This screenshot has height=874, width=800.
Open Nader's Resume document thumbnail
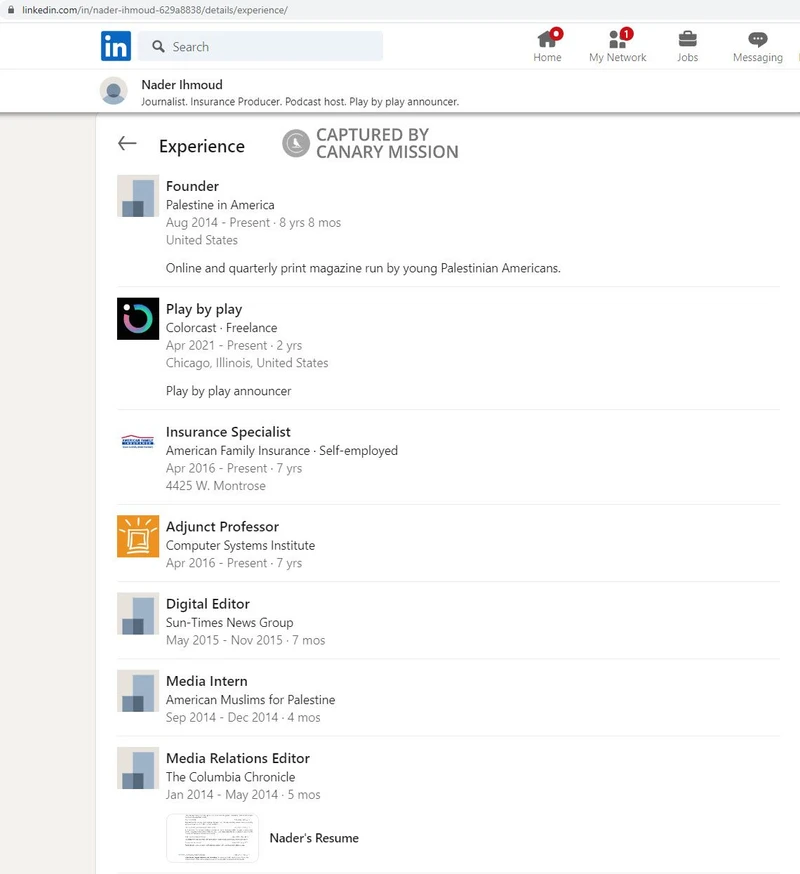[212, 838]
